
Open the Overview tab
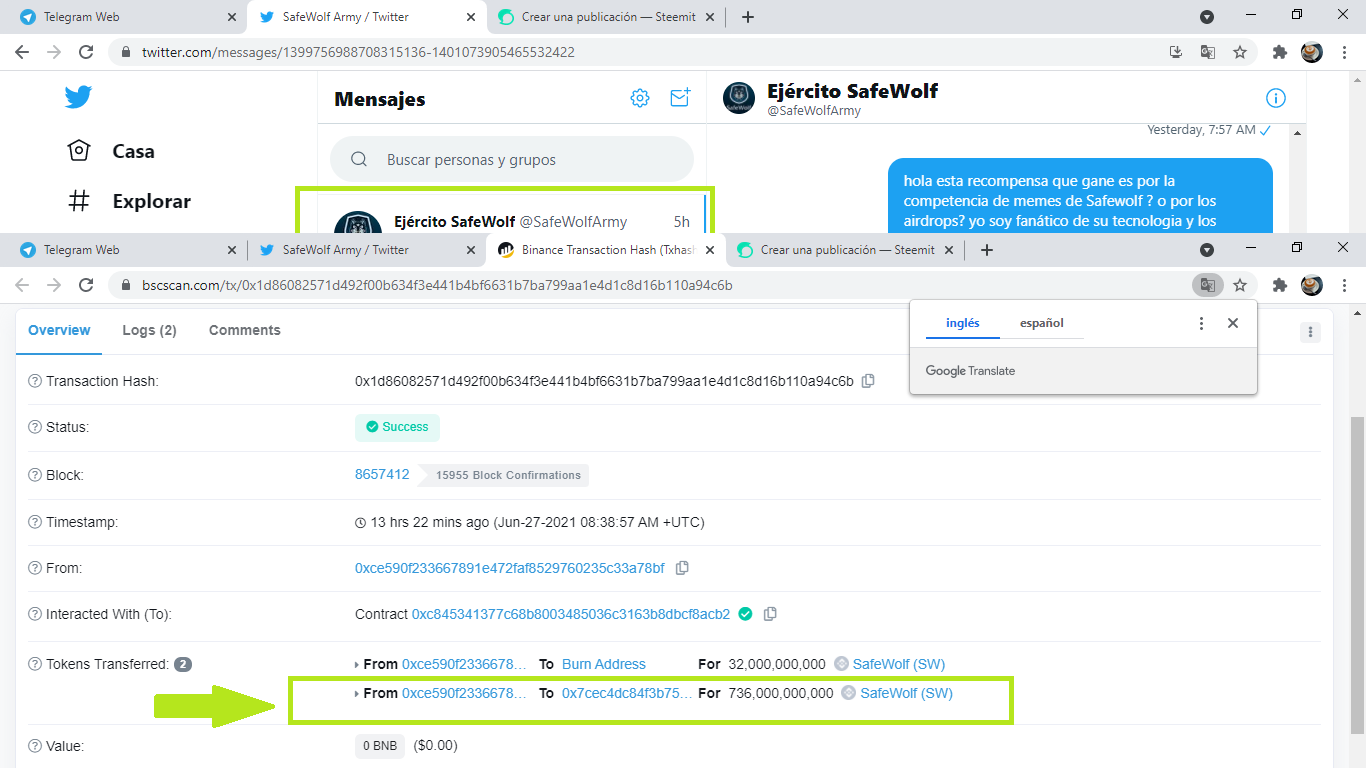pos(59,330)
